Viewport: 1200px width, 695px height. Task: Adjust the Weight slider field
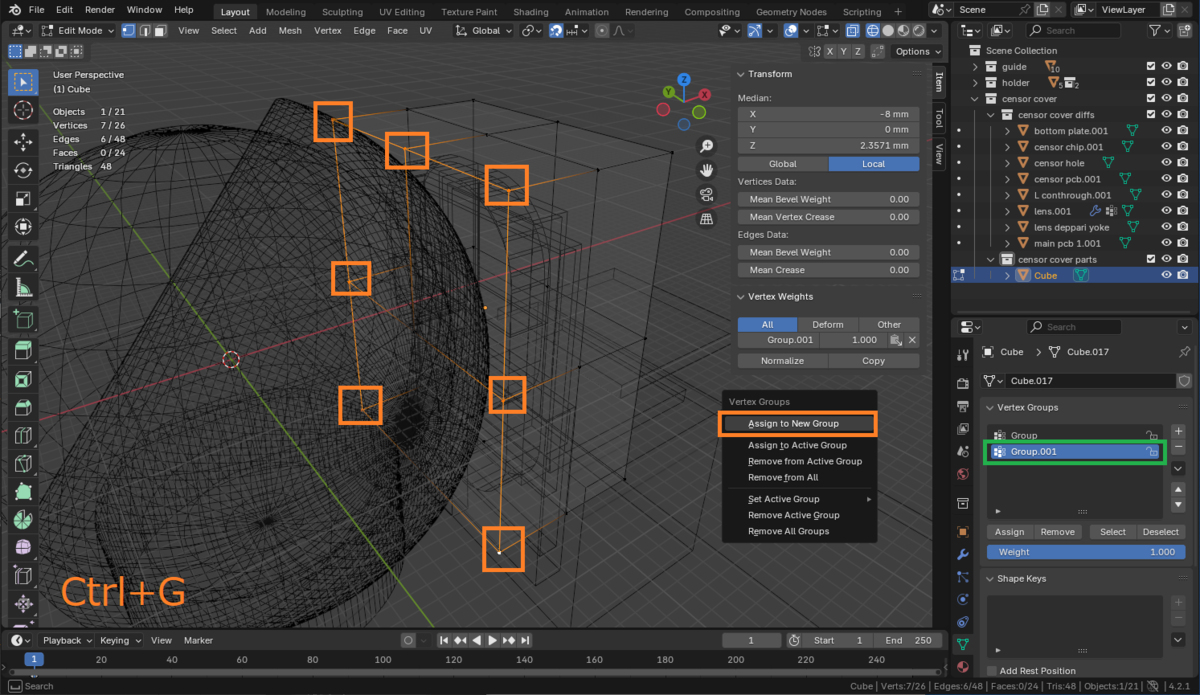1085,552
